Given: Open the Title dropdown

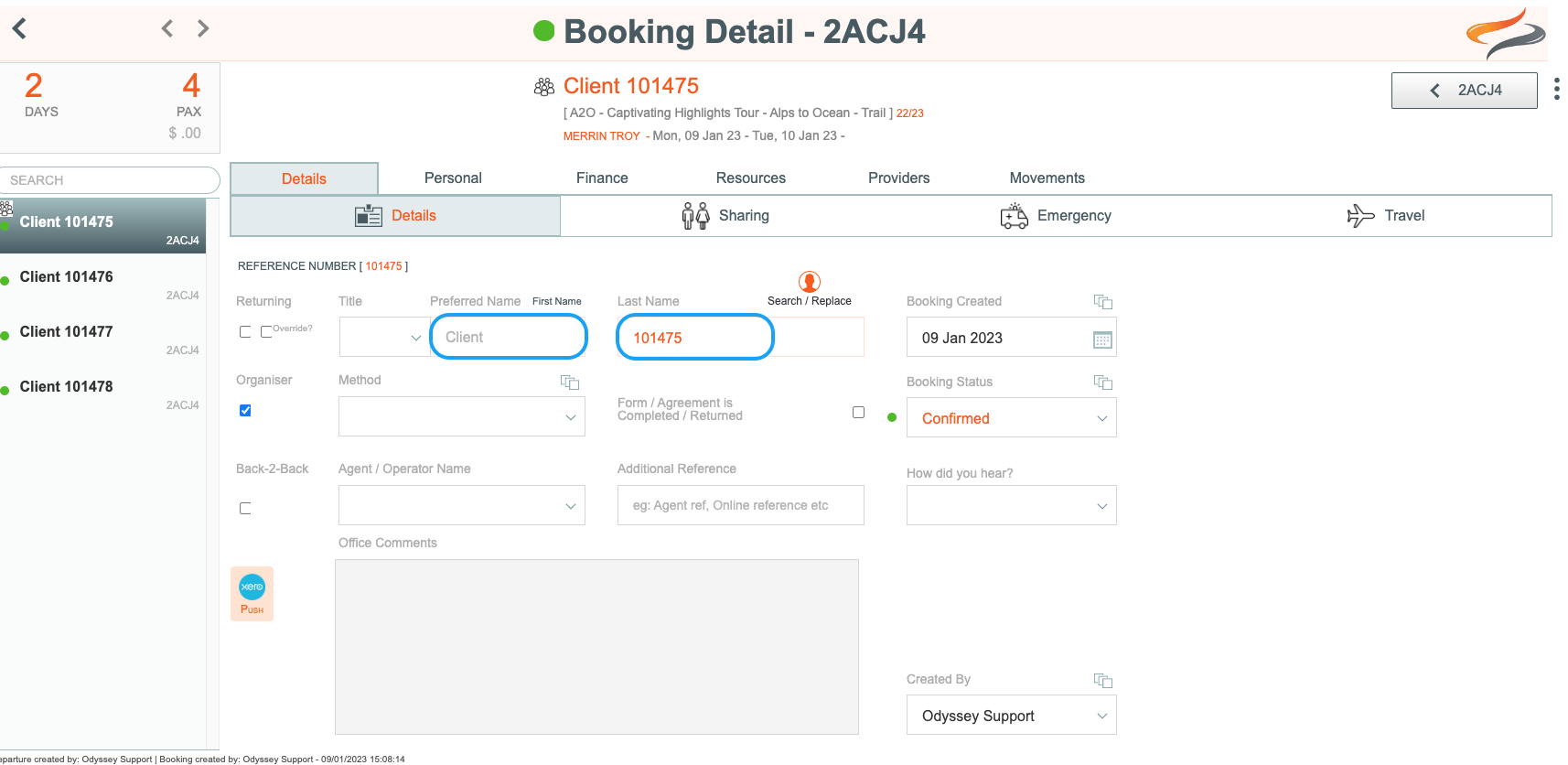Looking at the screenshot, I should [384, 337].
